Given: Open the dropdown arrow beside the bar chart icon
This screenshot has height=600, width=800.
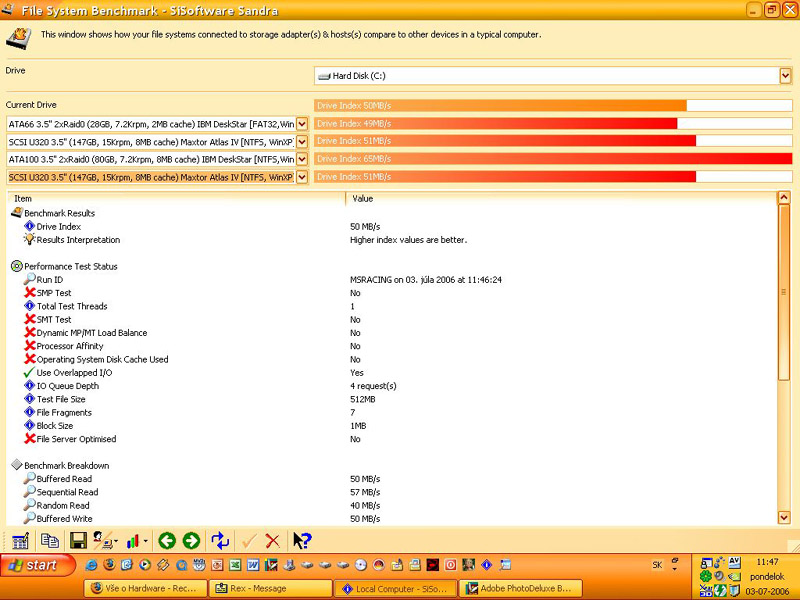Looking at the screenshot, I should pos(146,541).
